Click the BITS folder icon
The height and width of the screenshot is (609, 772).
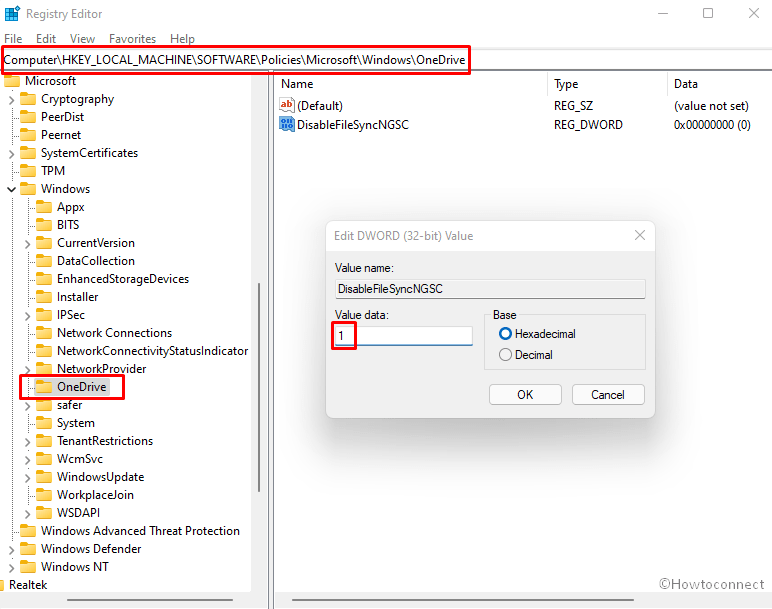[44, 225]
